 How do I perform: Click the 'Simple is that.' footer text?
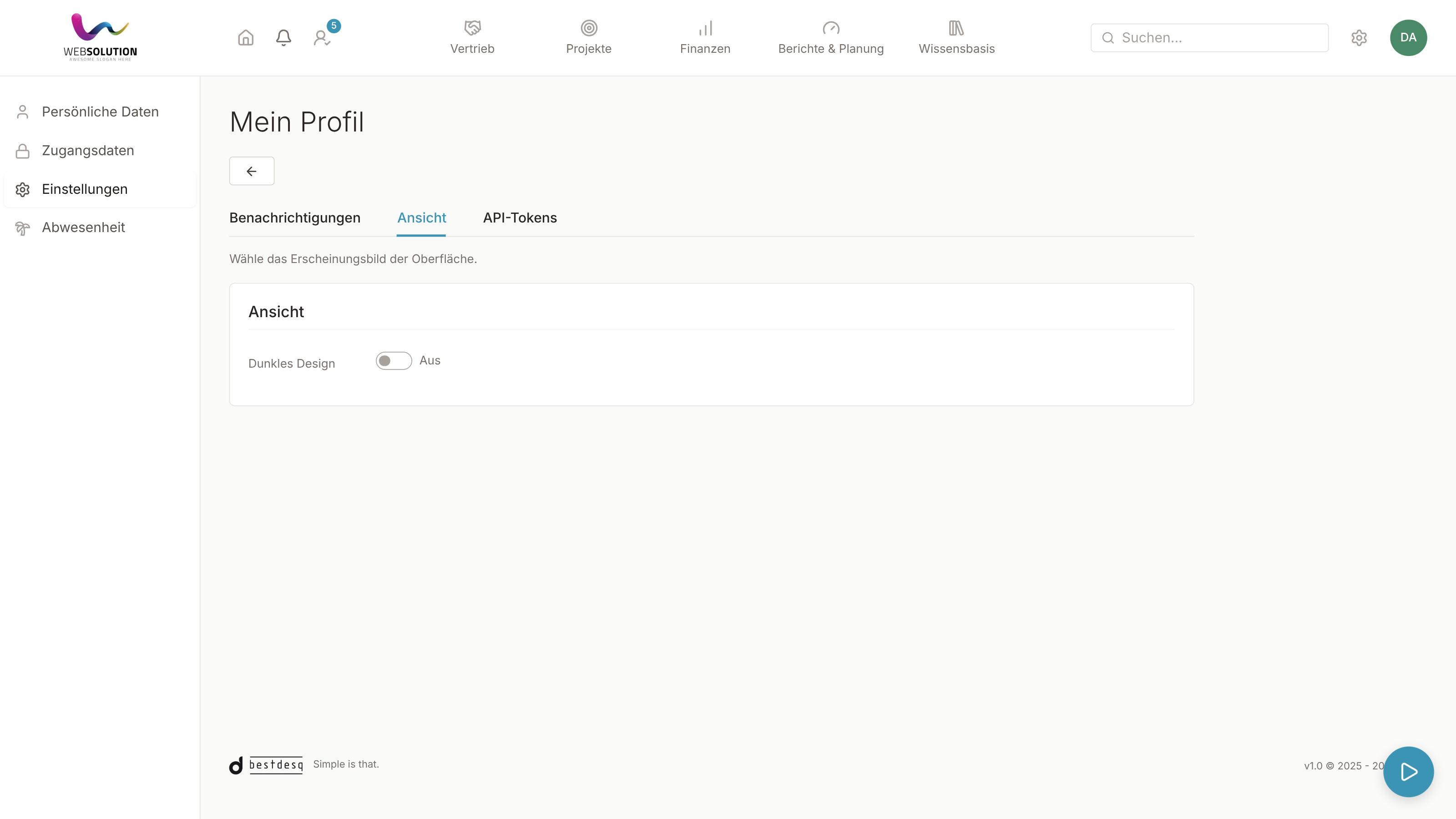[346, 764]
